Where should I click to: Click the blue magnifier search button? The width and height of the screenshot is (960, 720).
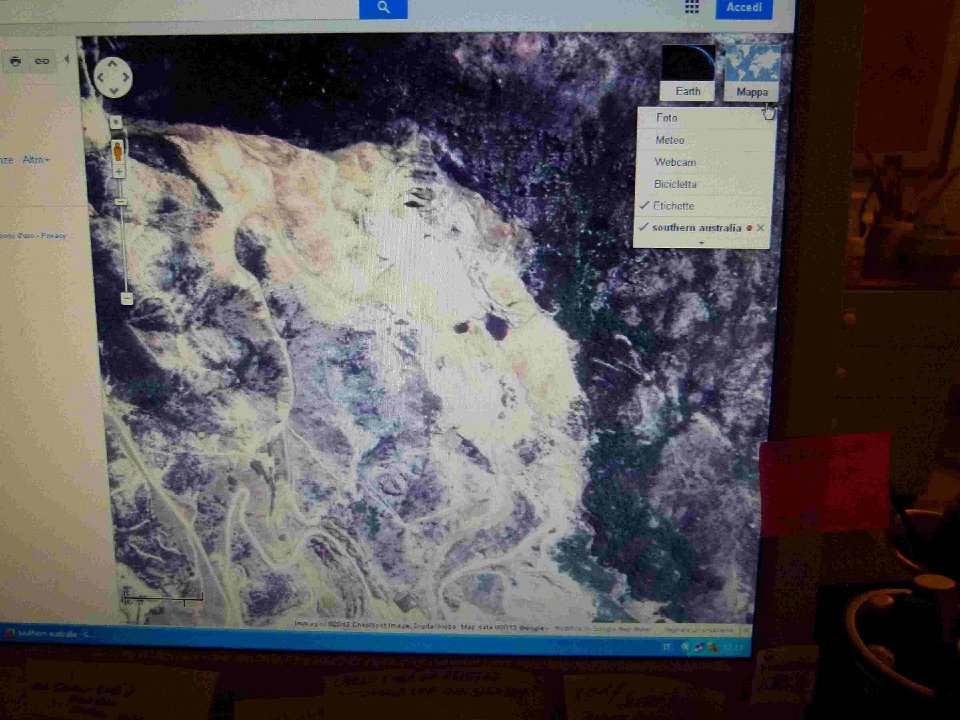[x=383, y=8]
